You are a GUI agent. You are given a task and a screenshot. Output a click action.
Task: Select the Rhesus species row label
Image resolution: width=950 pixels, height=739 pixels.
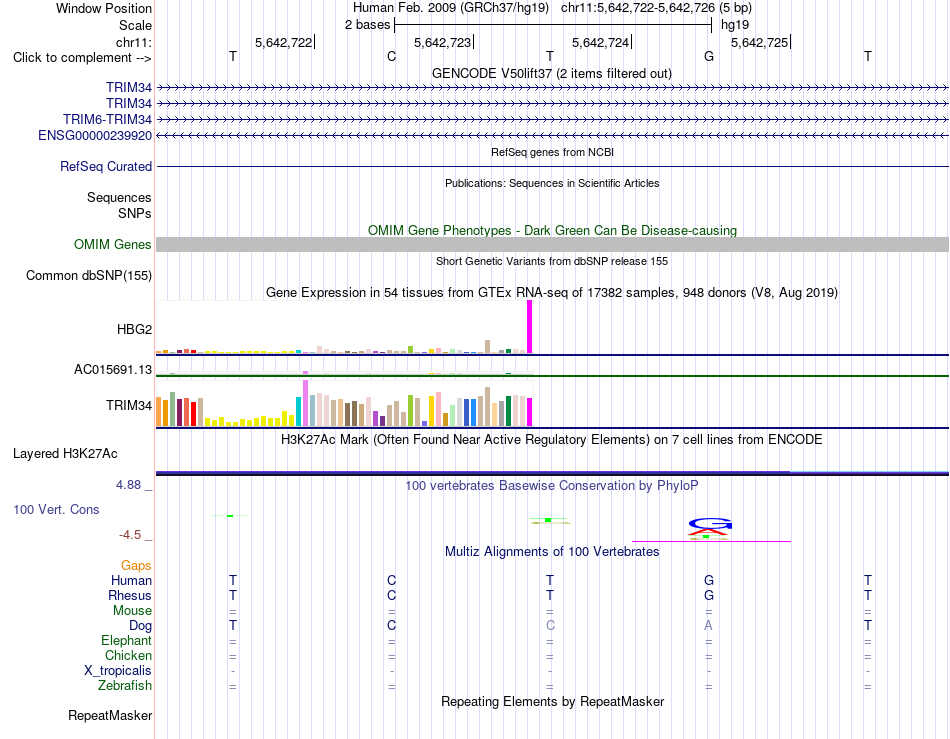point(130,595)
